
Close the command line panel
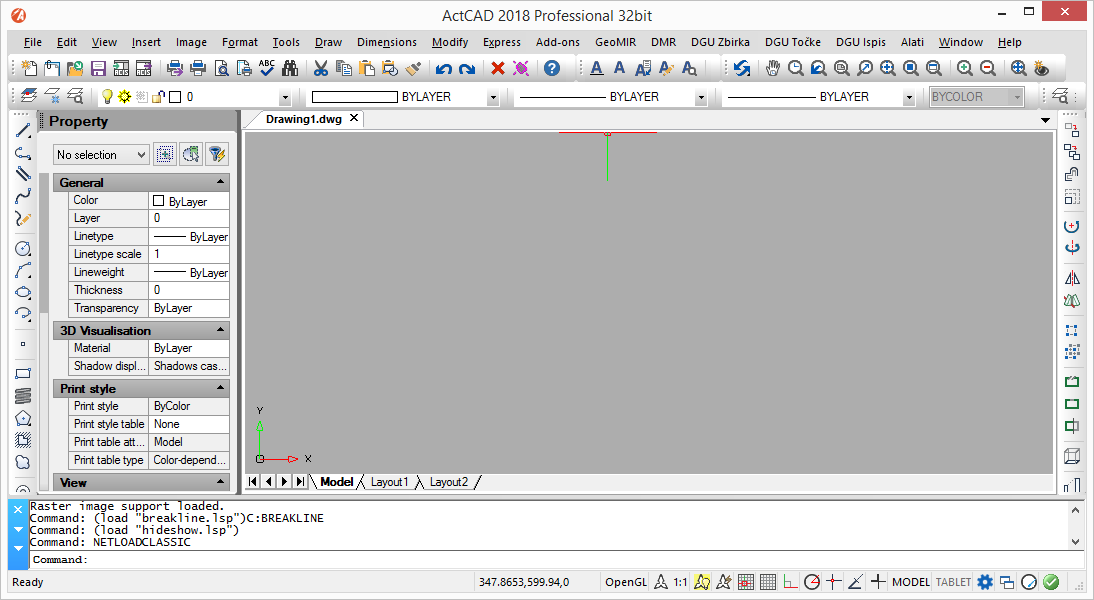pyautogui.click(x=19, y=509)
